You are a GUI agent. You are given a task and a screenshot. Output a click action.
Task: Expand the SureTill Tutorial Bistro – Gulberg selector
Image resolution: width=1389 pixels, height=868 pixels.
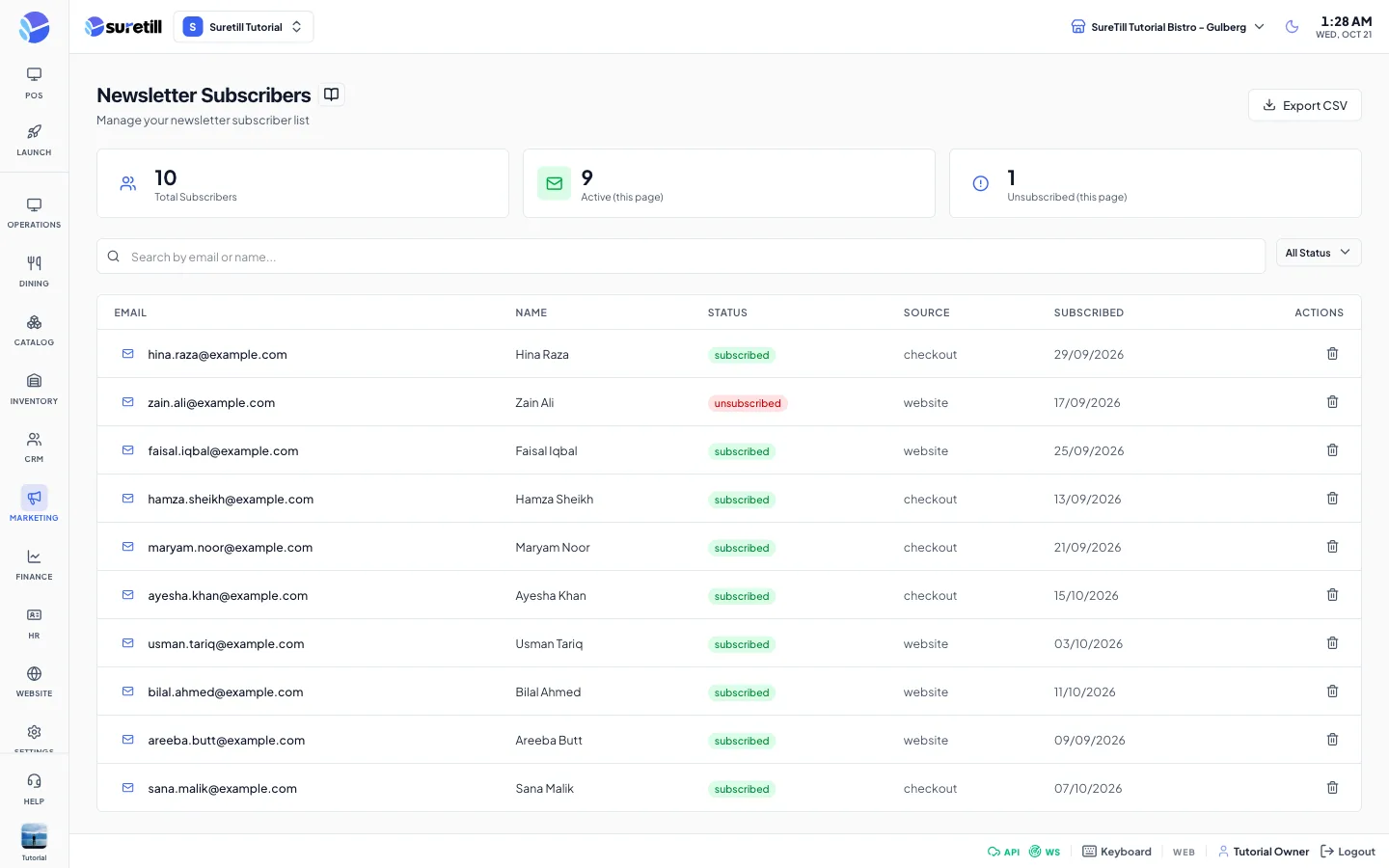click(x=1168, y=27)
